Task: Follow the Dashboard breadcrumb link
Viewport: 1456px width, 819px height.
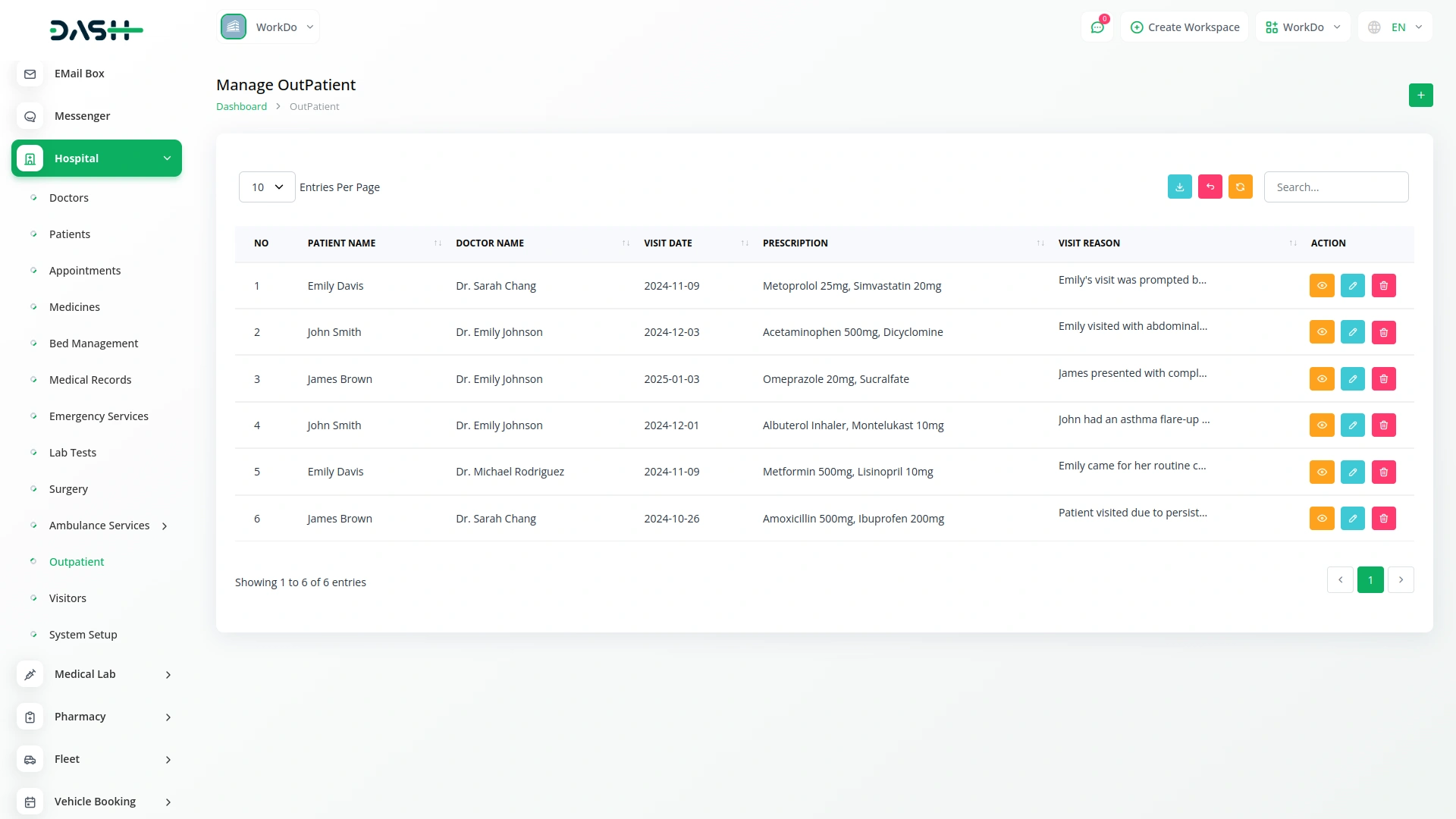Action: pos(241,106)
